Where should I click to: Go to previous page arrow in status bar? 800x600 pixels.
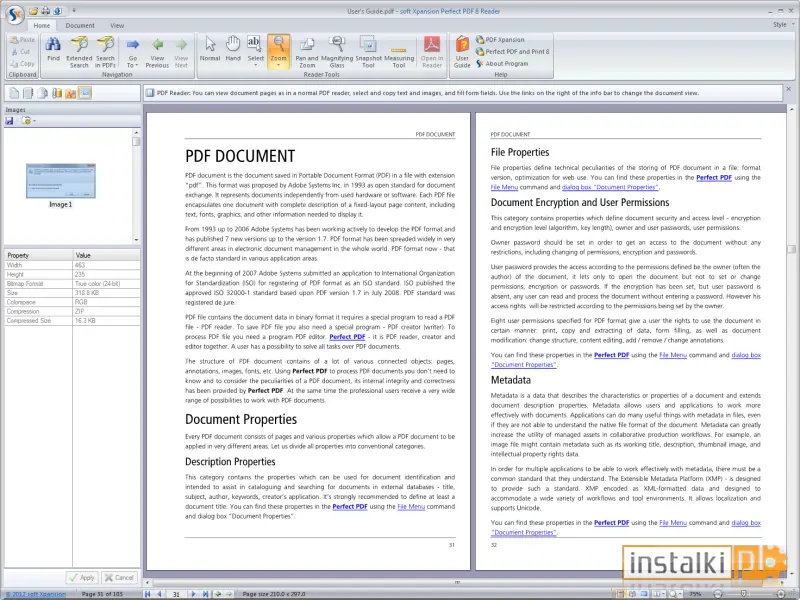(x=160, y=594)
